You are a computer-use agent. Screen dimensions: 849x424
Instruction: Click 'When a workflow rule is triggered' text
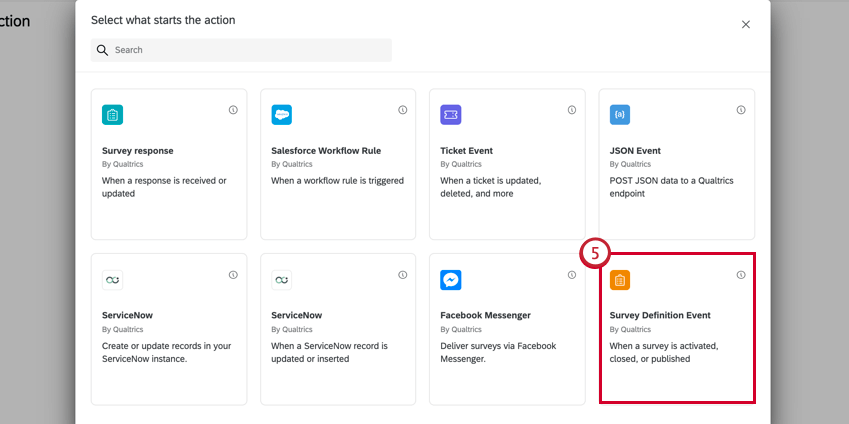pos(337,181)
